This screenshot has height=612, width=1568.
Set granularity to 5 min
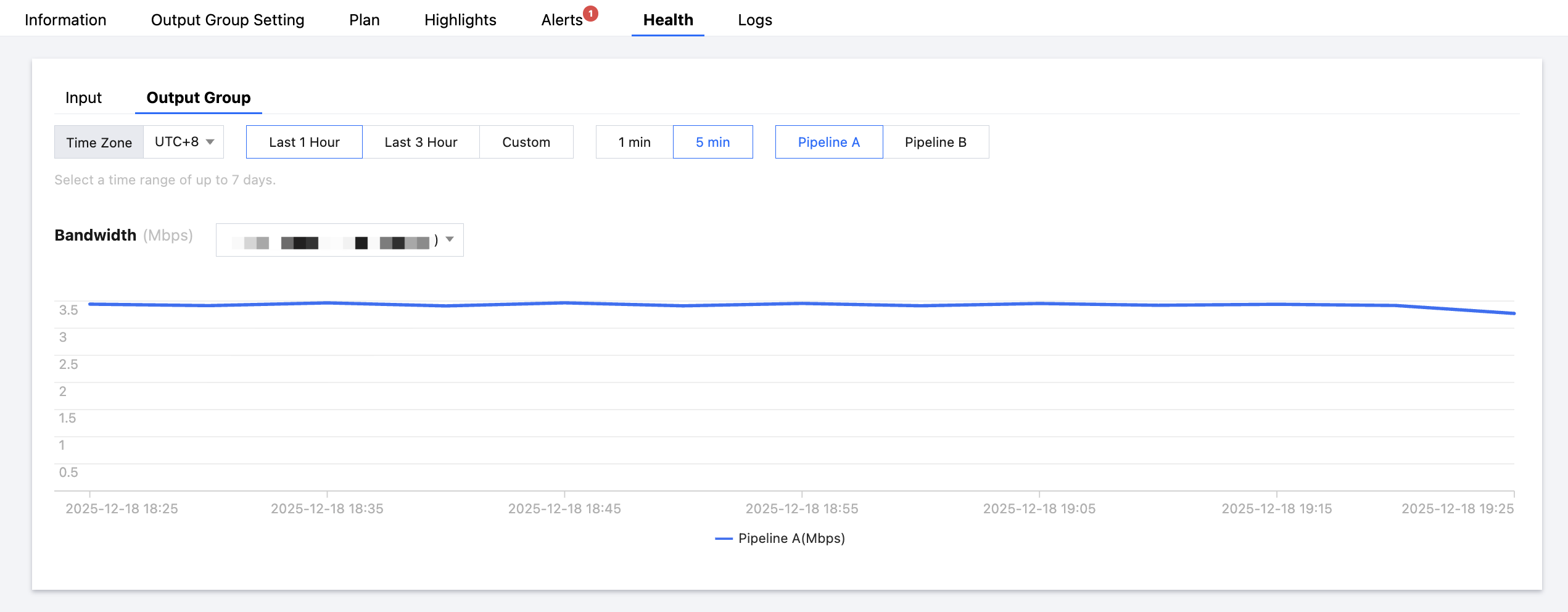coord(712,142)
